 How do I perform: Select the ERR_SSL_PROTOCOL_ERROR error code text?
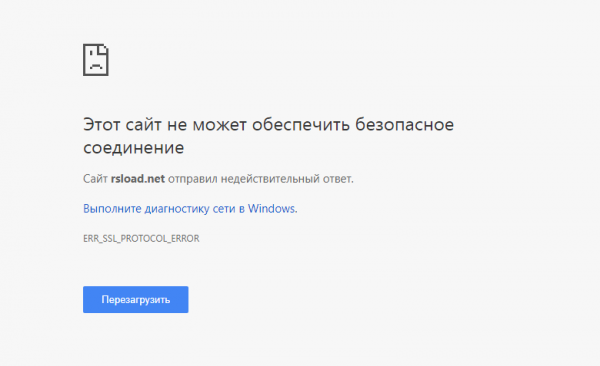click(141, 239)
